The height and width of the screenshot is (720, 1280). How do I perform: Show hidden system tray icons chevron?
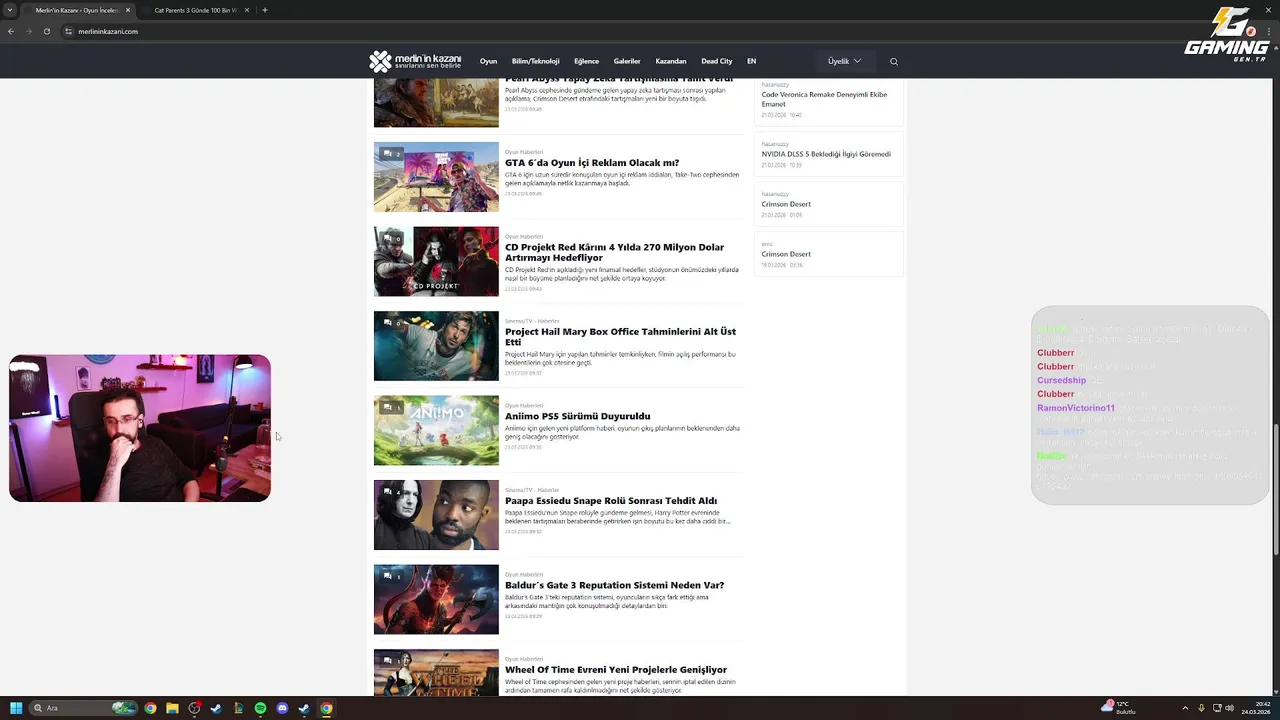coord(1185,708)
